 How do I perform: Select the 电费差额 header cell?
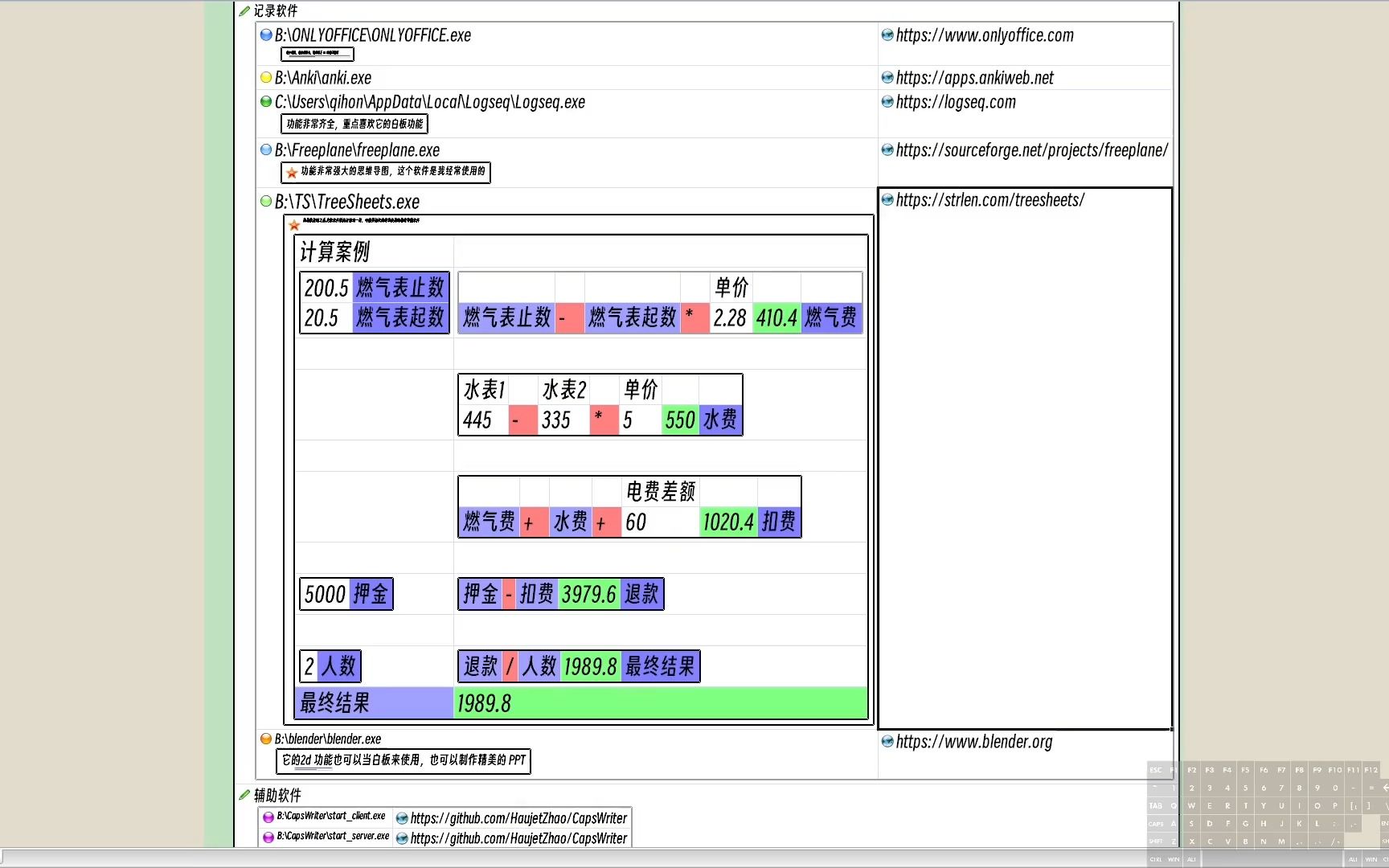click(x=660, y=491)
